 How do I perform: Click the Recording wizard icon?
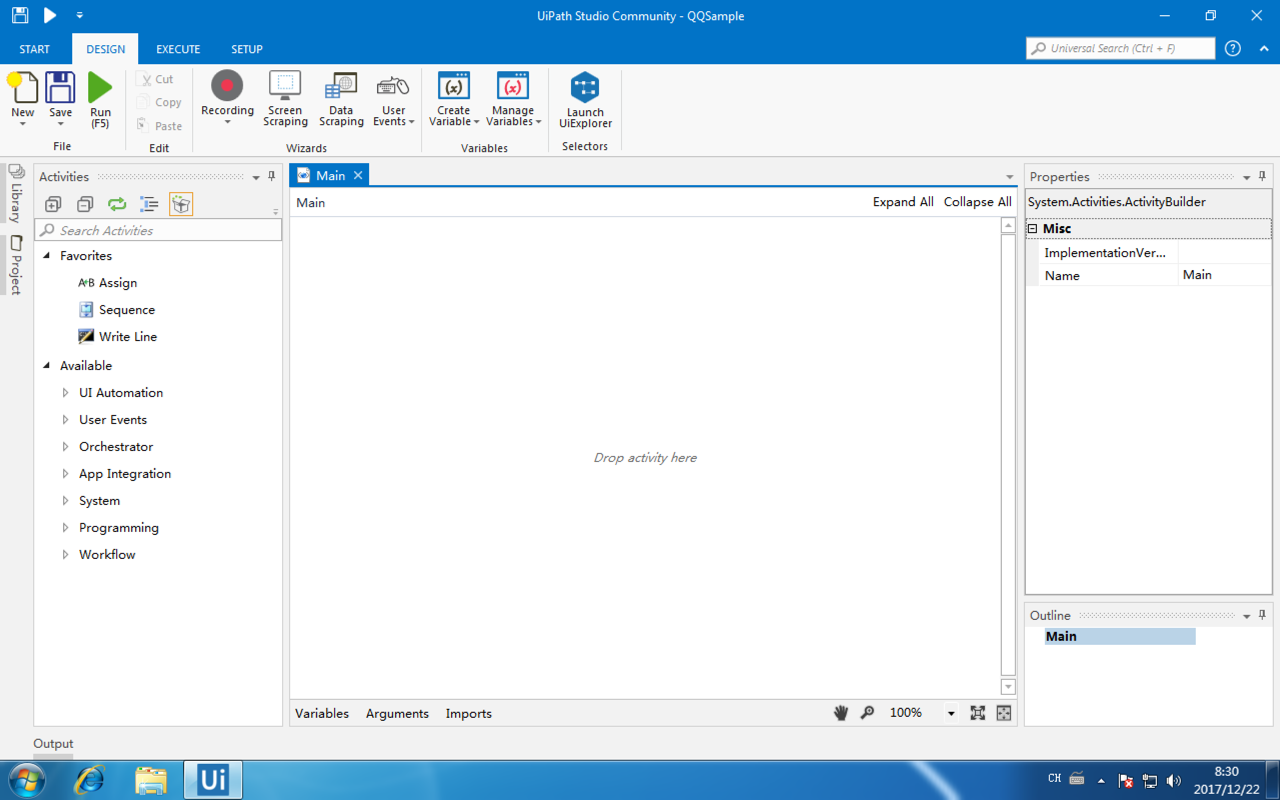[227, 87]
